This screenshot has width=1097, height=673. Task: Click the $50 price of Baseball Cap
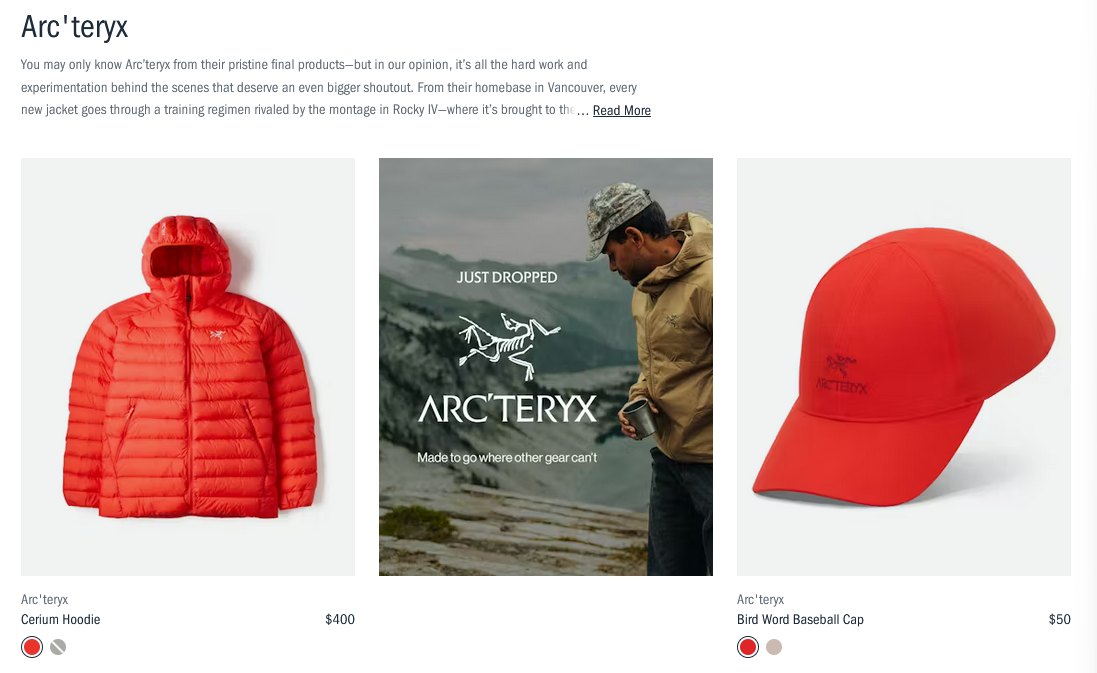[x=1059, y=619]
